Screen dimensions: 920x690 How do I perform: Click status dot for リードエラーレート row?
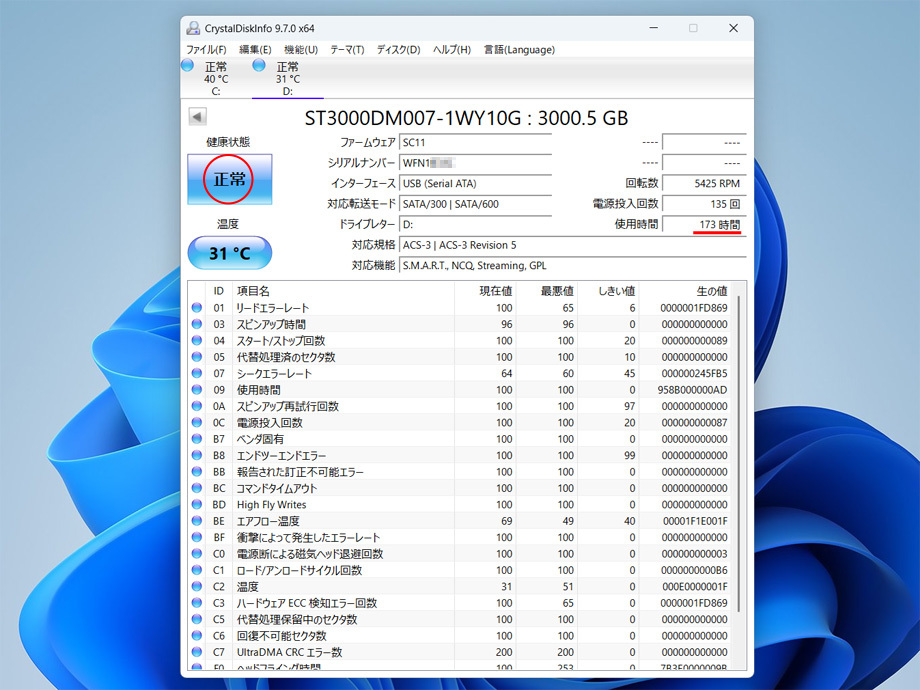[x=197, y=307]
